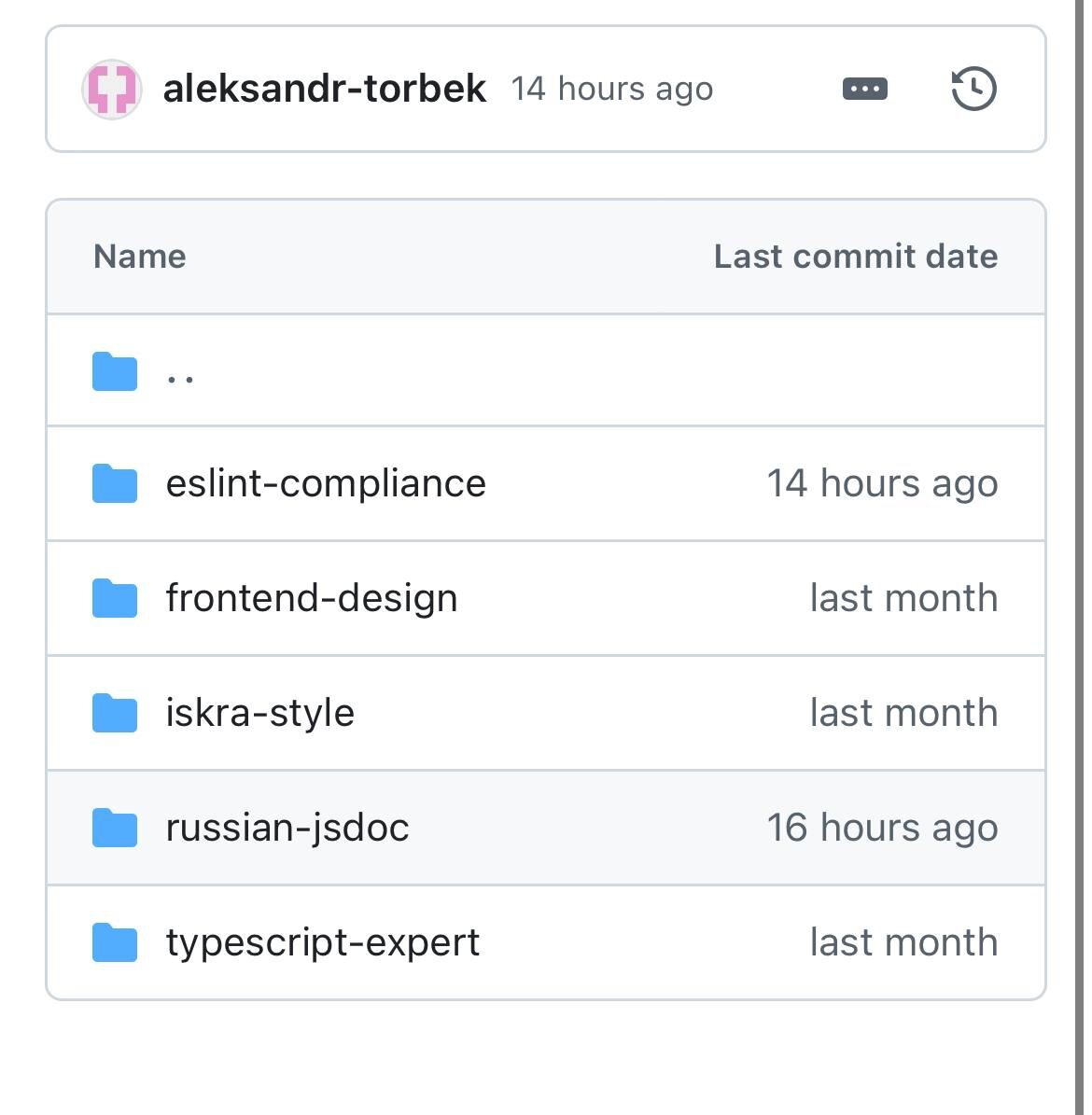Open the commit history clock icon
Screen dimensions: 1092x1115
(973, 89)
